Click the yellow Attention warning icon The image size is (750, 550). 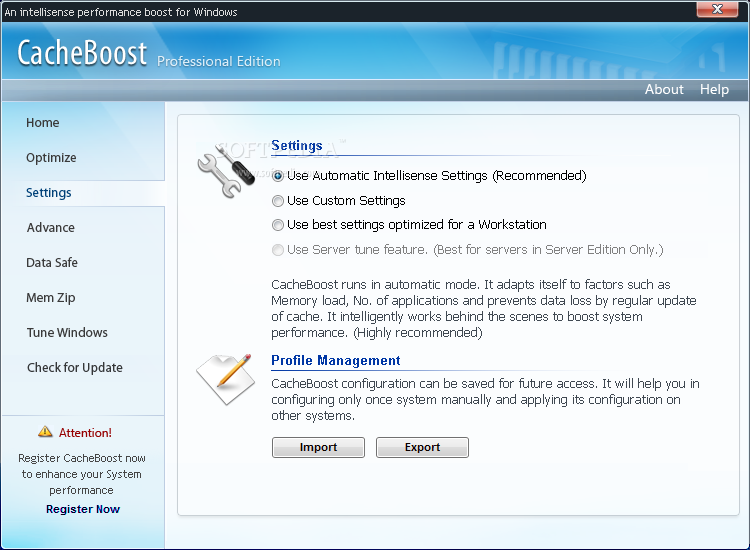45,432
